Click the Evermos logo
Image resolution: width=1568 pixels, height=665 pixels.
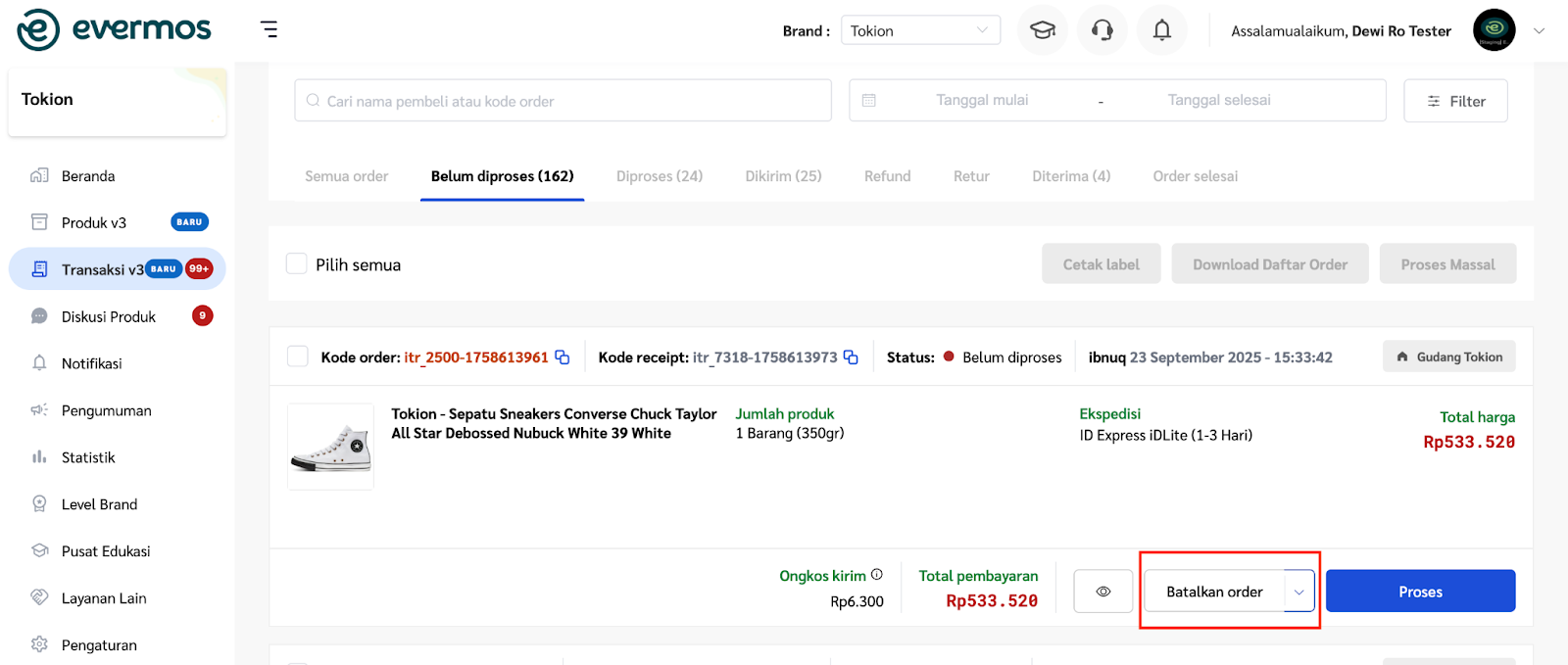coord(114,29)
